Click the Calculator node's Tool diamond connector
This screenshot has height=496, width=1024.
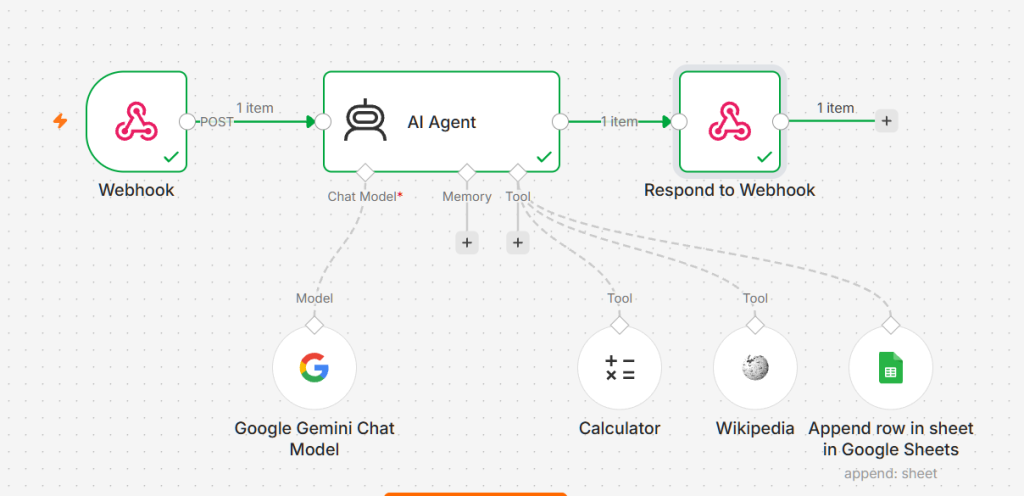point(620,324)
